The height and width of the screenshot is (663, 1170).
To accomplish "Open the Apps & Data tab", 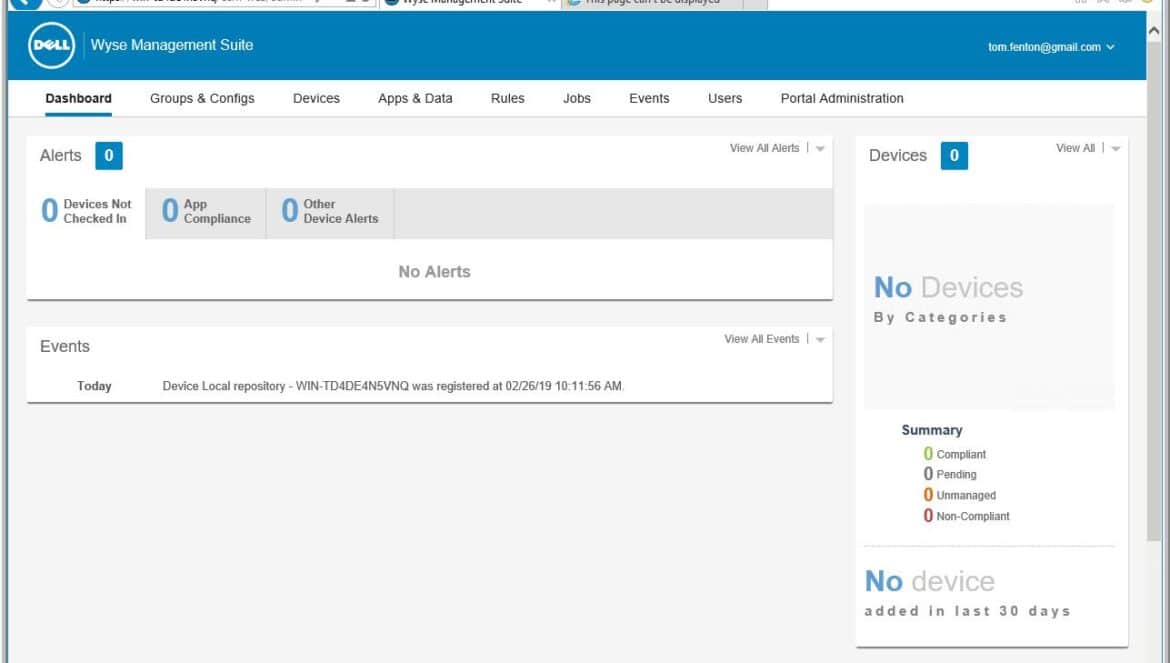I will tap(415, 98).
